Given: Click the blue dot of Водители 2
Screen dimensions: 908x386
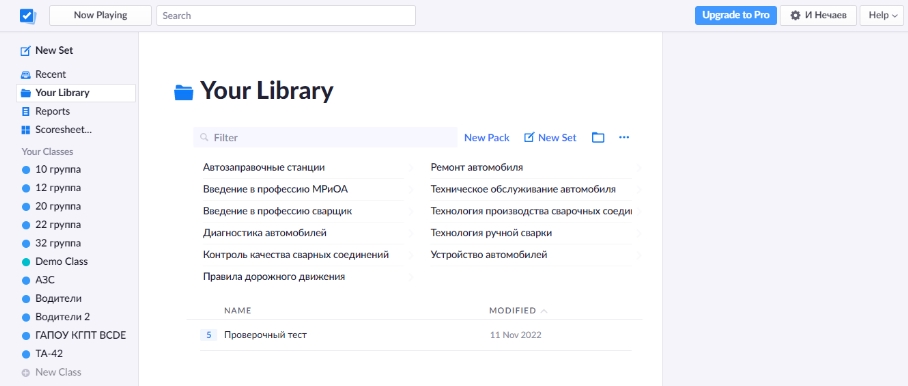Looking at the screenshot, I should click(x=25, y=317).
